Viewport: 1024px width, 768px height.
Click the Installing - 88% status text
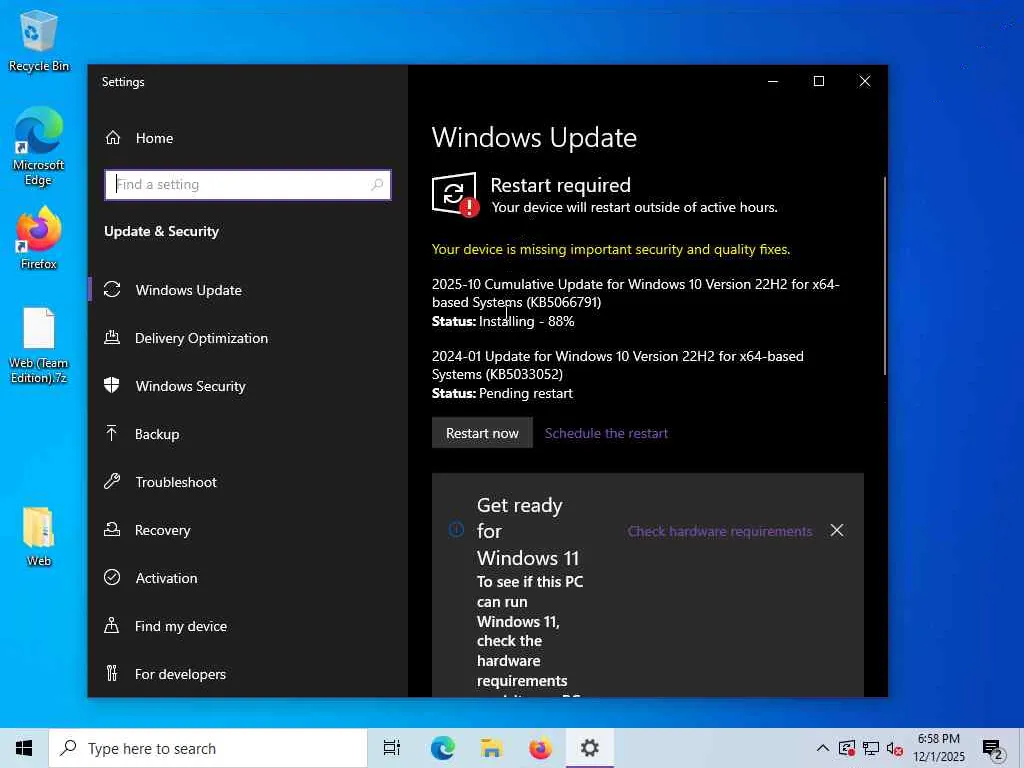526,321
